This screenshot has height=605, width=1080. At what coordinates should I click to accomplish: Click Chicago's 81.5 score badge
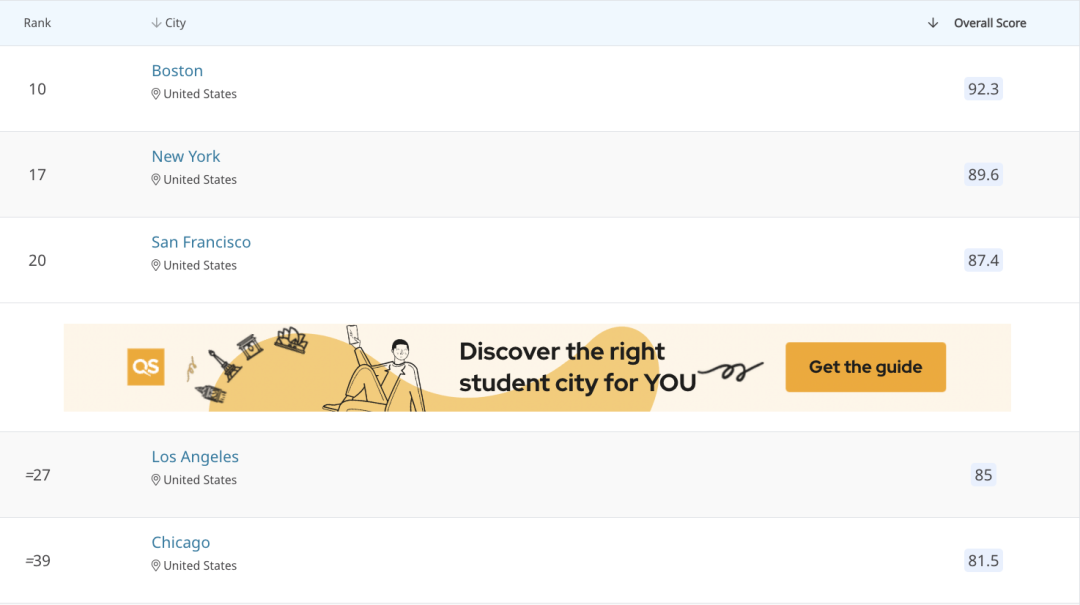tap(983, 560)
